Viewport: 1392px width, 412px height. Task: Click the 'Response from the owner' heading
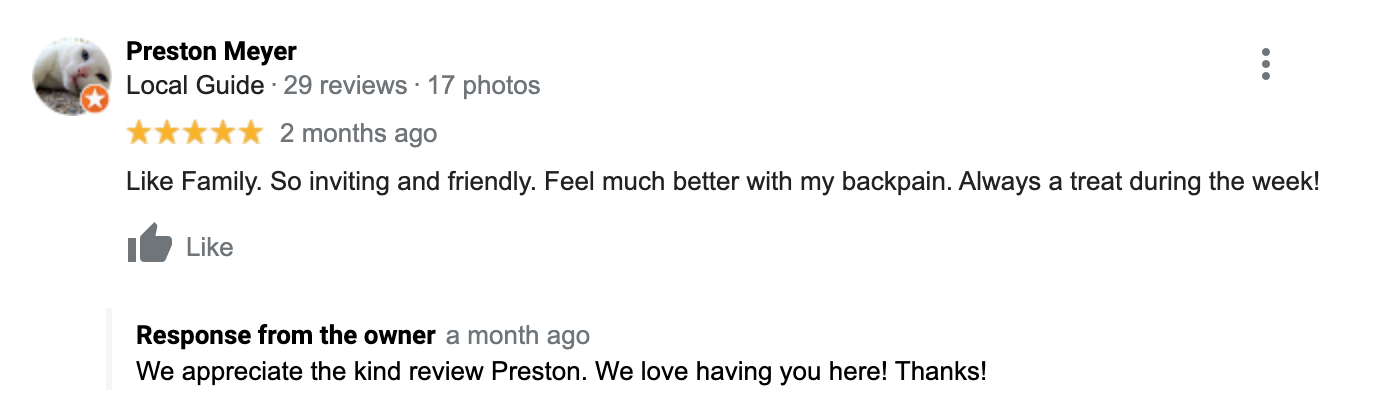coord(286,335)
